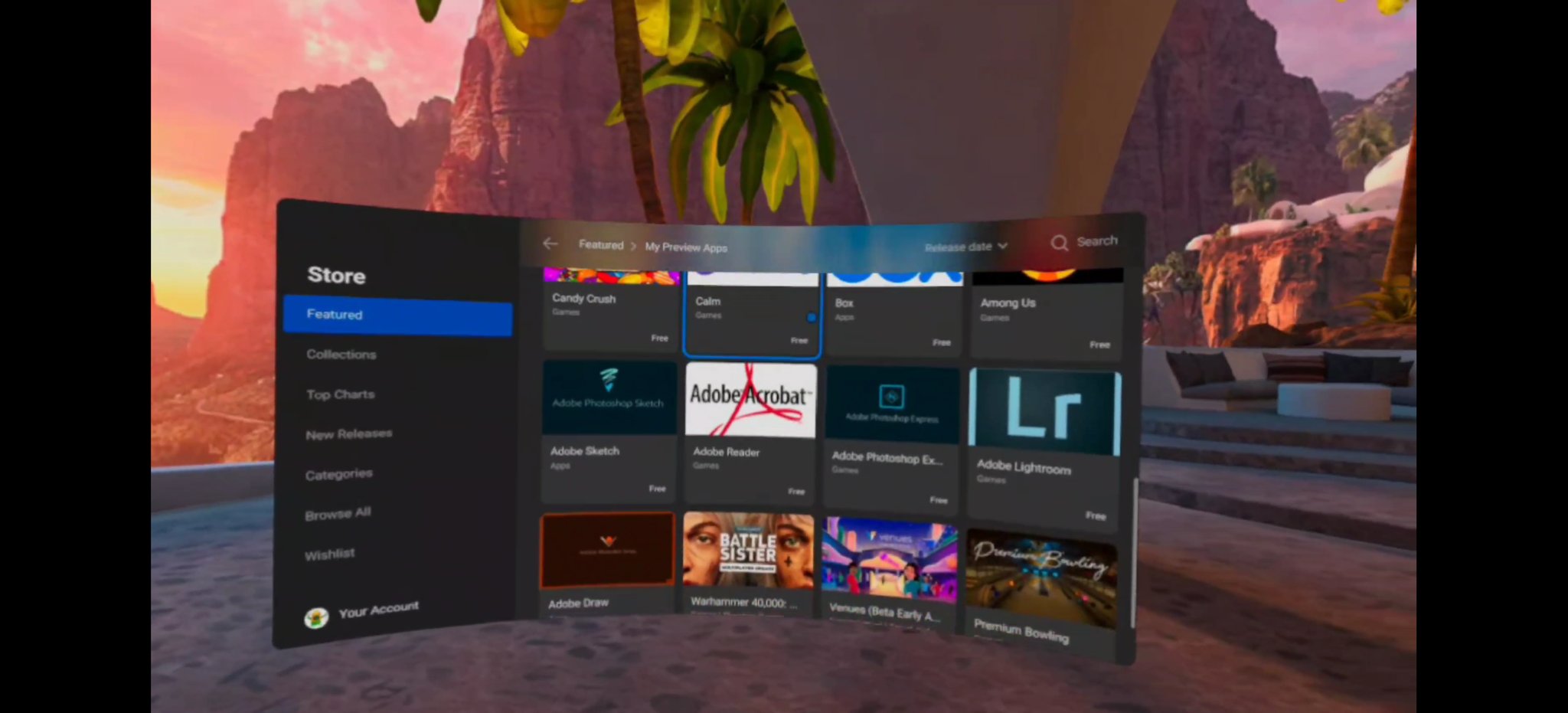Select Categories in the Store sidebar
The width and height of the screenshot is (1568, 713).
coord(338,474)
